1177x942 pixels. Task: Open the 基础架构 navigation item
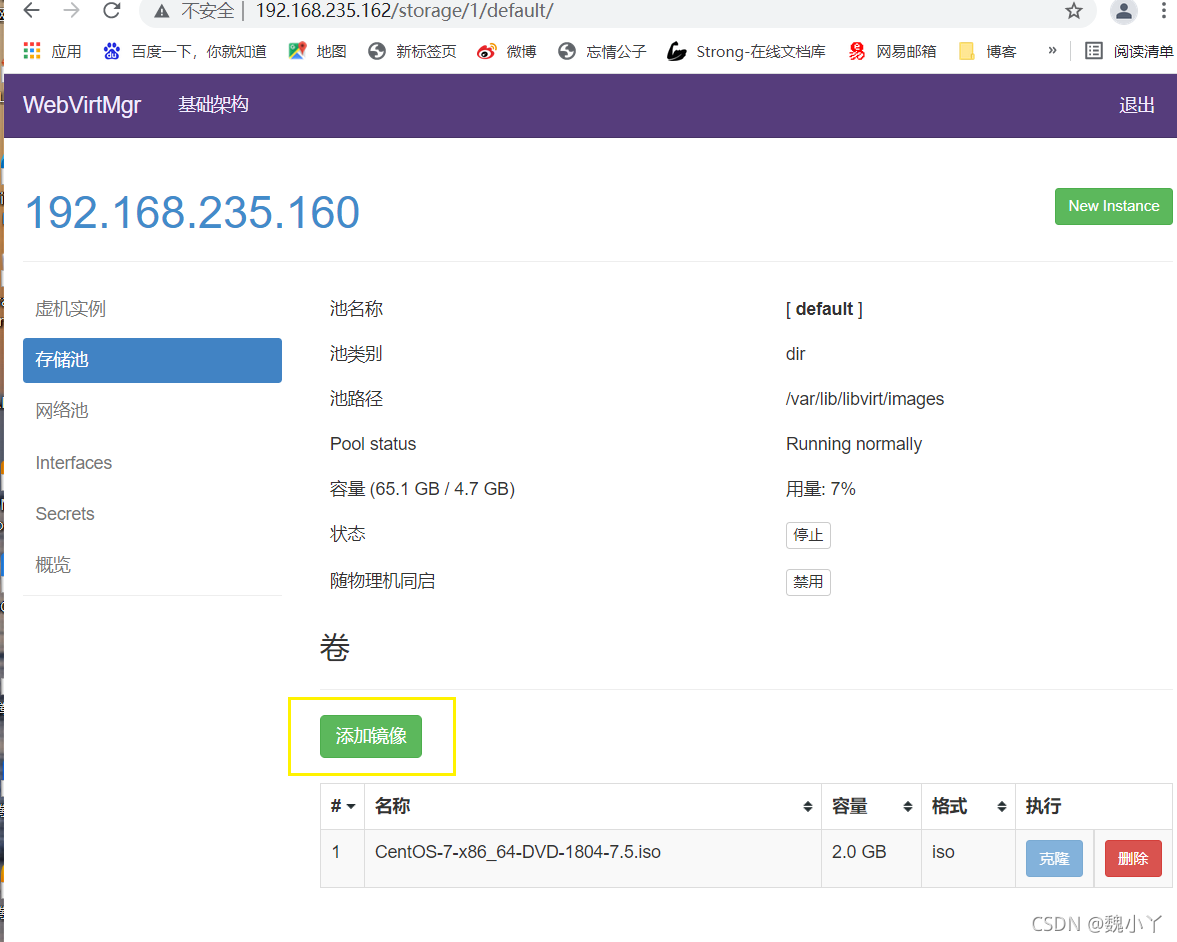pos(213,104)
